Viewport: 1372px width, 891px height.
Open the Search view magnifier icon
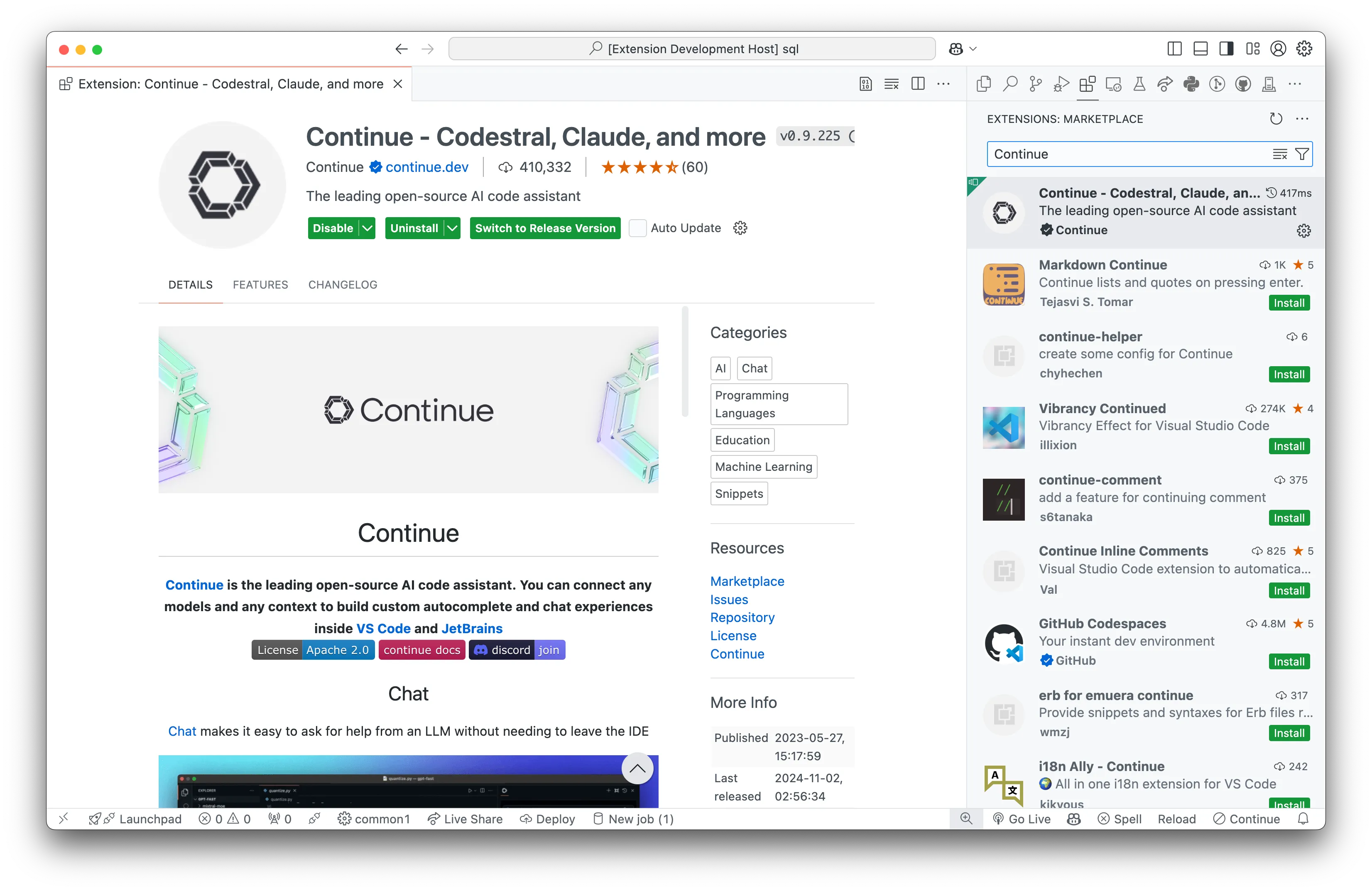[x=1009, y=84]
